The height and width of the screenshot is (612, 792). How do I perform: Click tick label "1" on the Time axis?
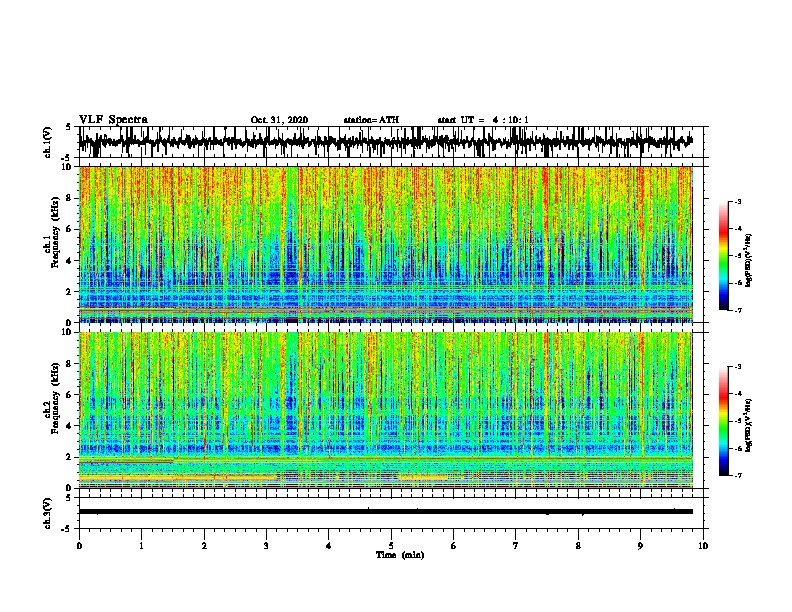pyautogui.click(x=141, y=546)
